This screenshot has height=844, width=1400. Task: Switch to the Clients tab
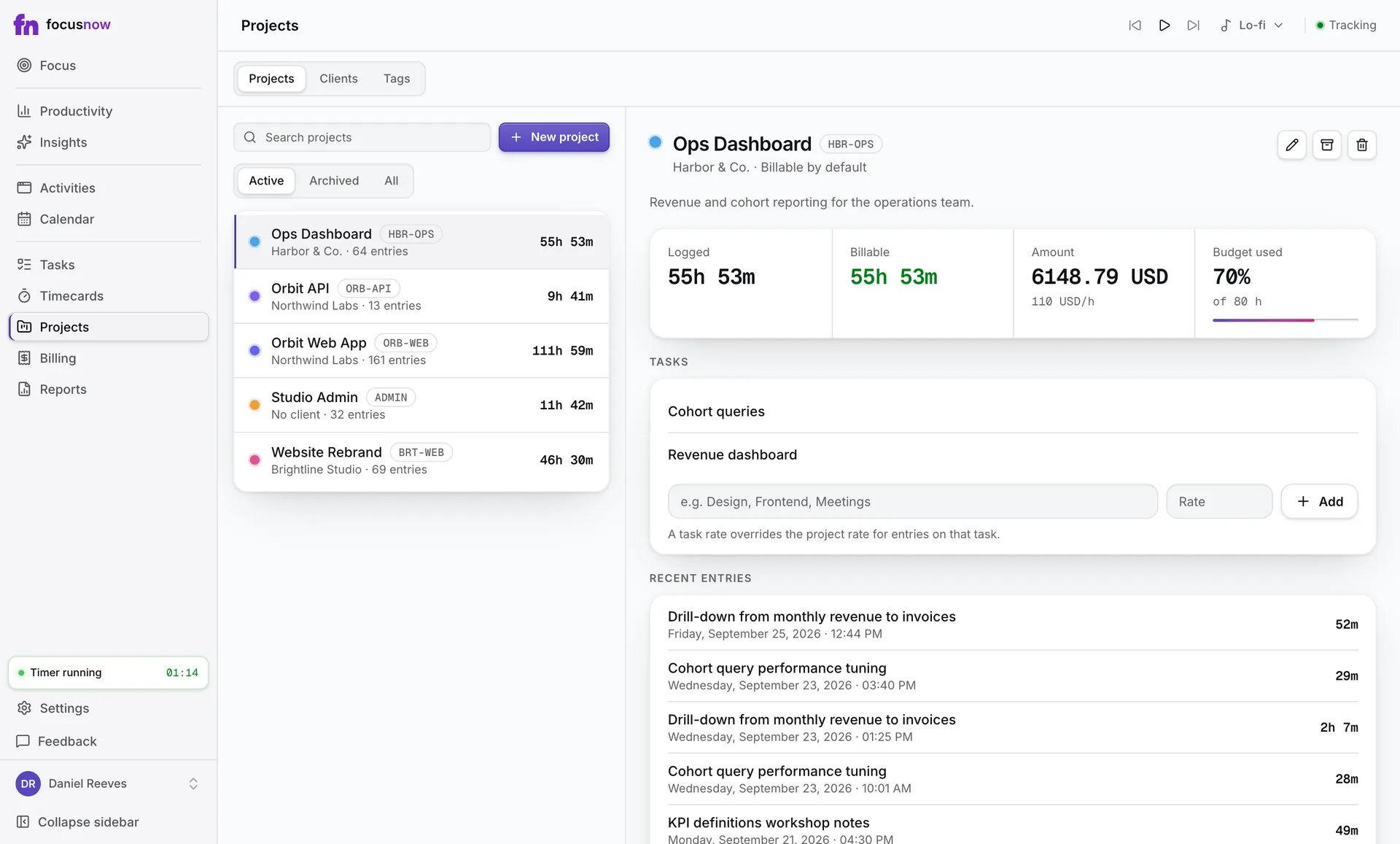pyautogui.click(x=338, y=79)
